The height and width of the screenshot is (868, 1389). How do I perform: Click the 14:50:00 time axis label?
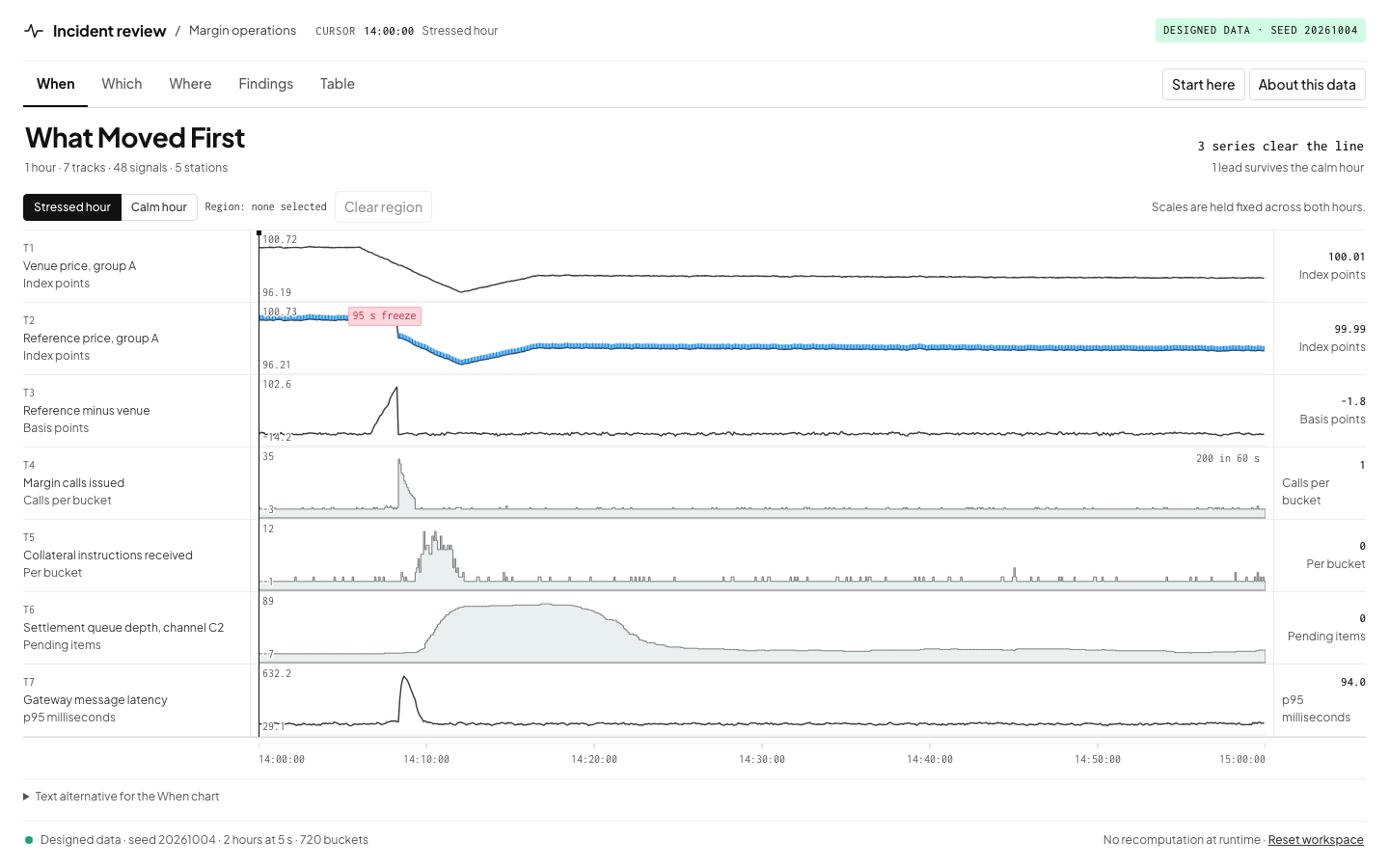coord(1098,760)
